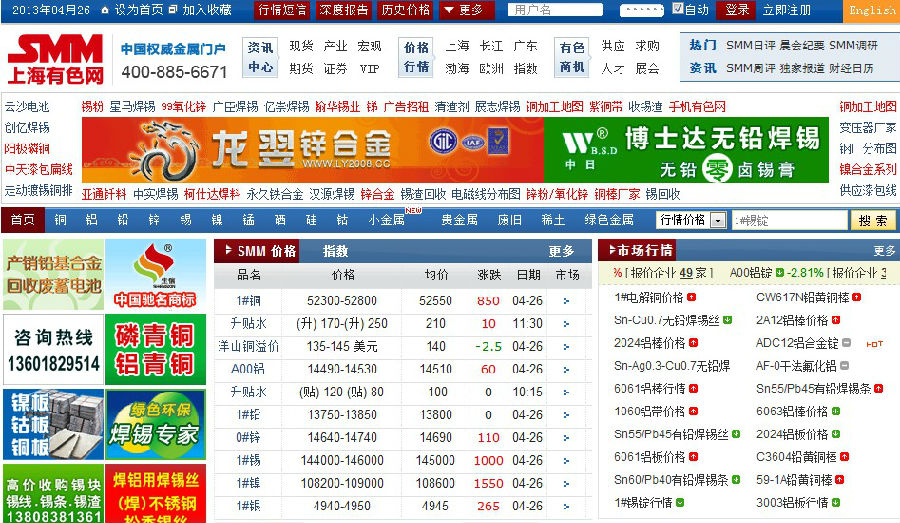The width and height of the screenshot is (900, 523).
Task: Open market arrow icon in 1#铅 row
Action: tap(567, 414)
